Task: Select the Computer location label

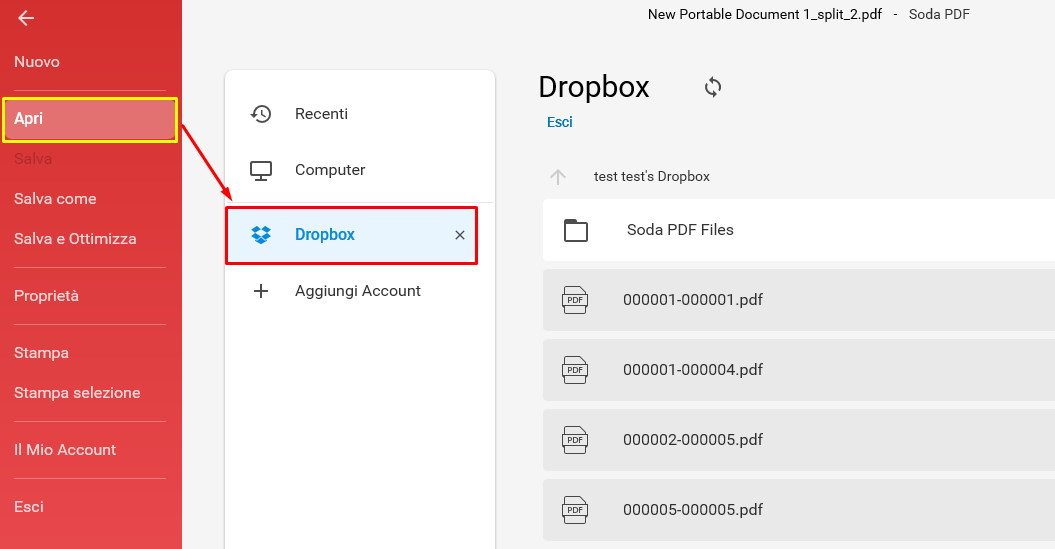Action: click(x=330, y=170)
